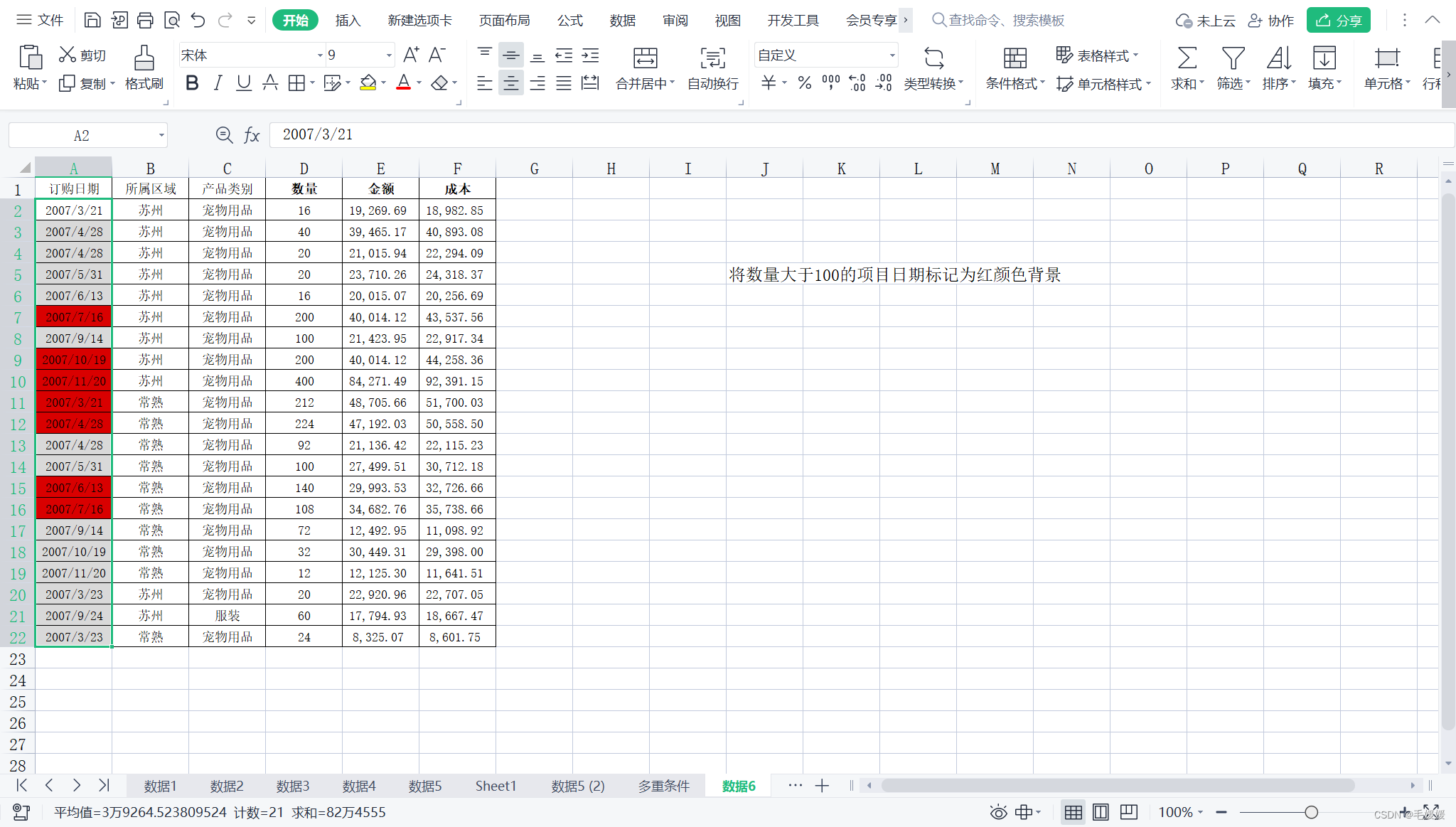Click the green 分享 share button
This screenshot has height=827, width=1456.
click(1338, 20)
